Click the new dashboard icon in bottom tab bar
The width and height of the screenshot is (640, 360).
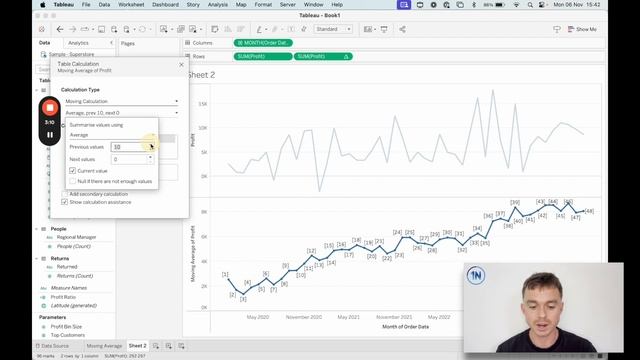pyautogui.click(x=169, y=346)
